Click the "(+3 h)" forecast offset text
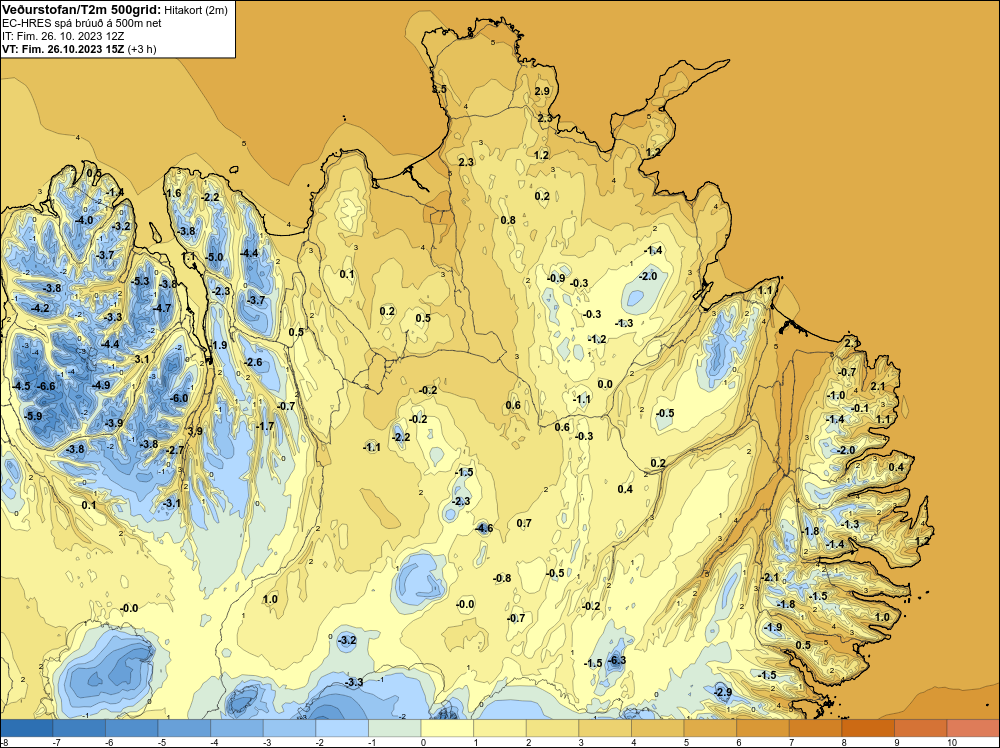The width and height of the screenshot is (1000, 748). coord(142,49)
